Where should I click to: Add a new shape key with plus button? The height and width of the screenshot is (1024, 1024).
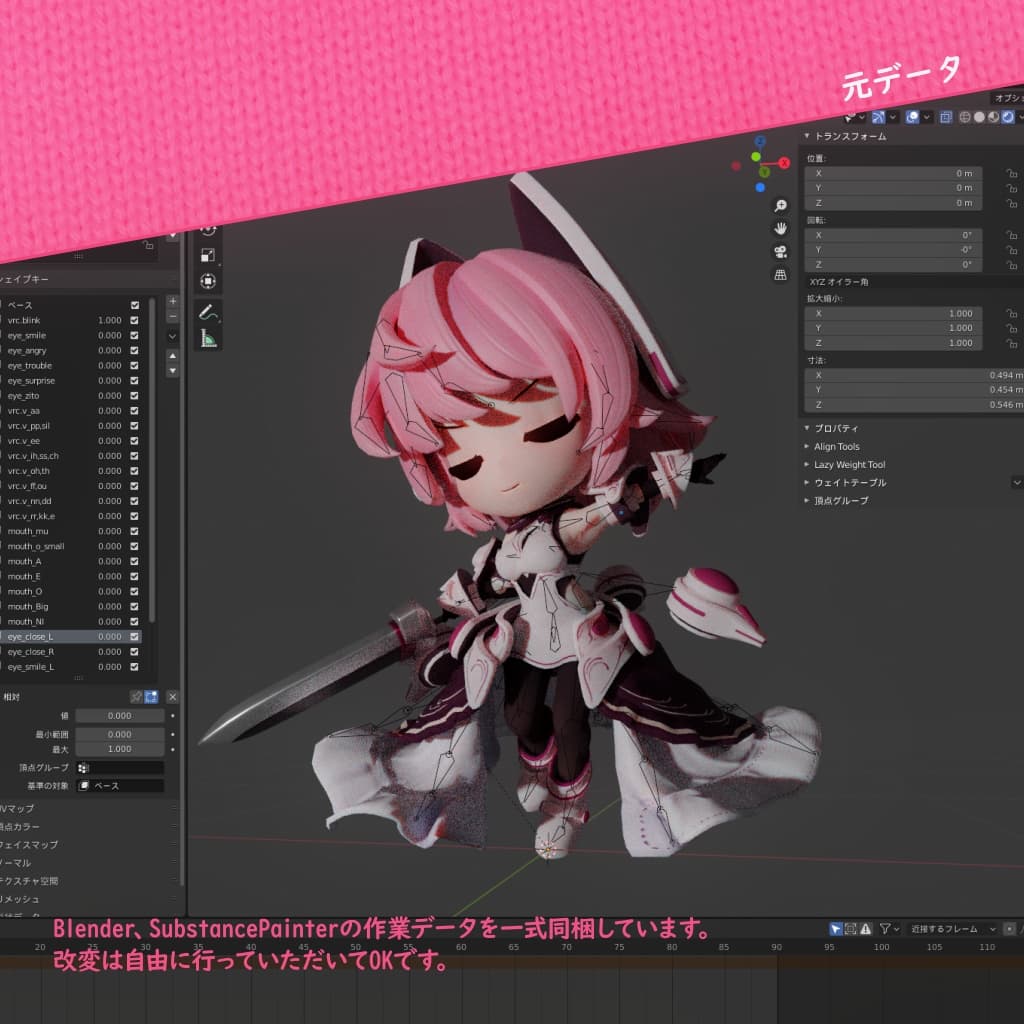[172, 301]
